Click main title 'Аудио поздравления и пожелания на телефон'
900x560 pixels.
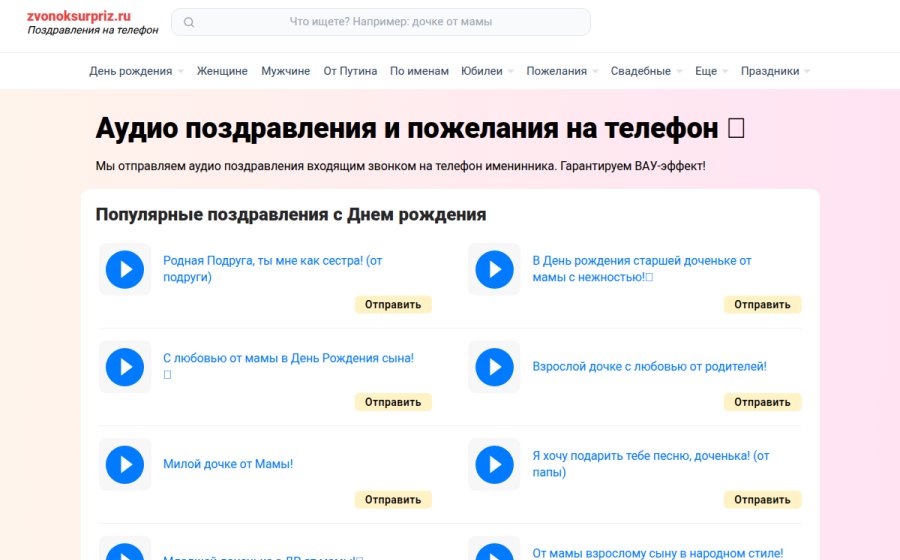click(x=420, y=128)
